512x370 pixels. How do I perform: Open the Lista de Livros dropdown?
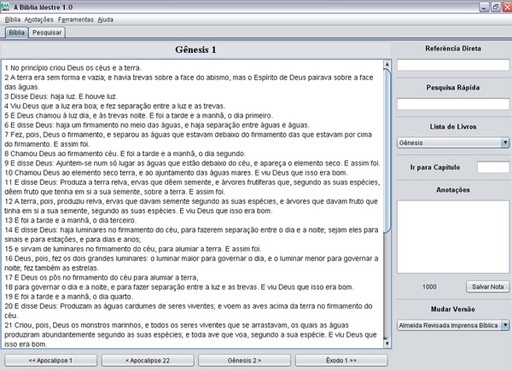pyautogui.click(x=453, y=143)
